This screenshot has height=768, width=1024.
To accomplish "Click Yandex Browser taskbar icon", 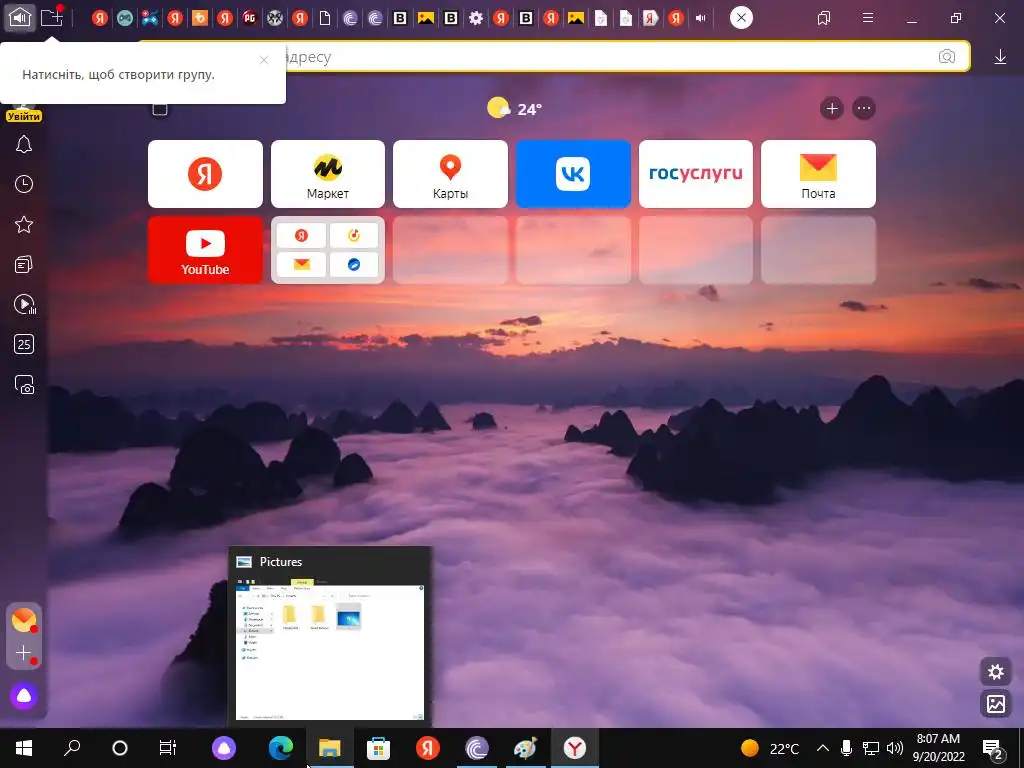I will pyautogui.click(x=575, y=748).
